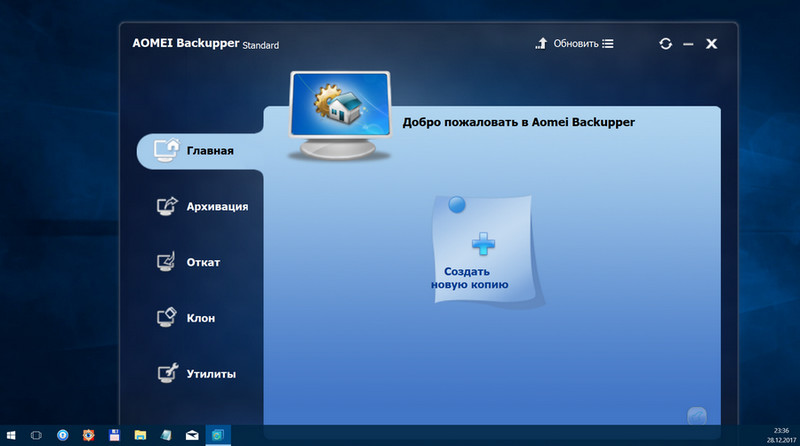Open the Откат restore section
The image size is (800, 446).
pyautogui.click(x=188, y=262)
